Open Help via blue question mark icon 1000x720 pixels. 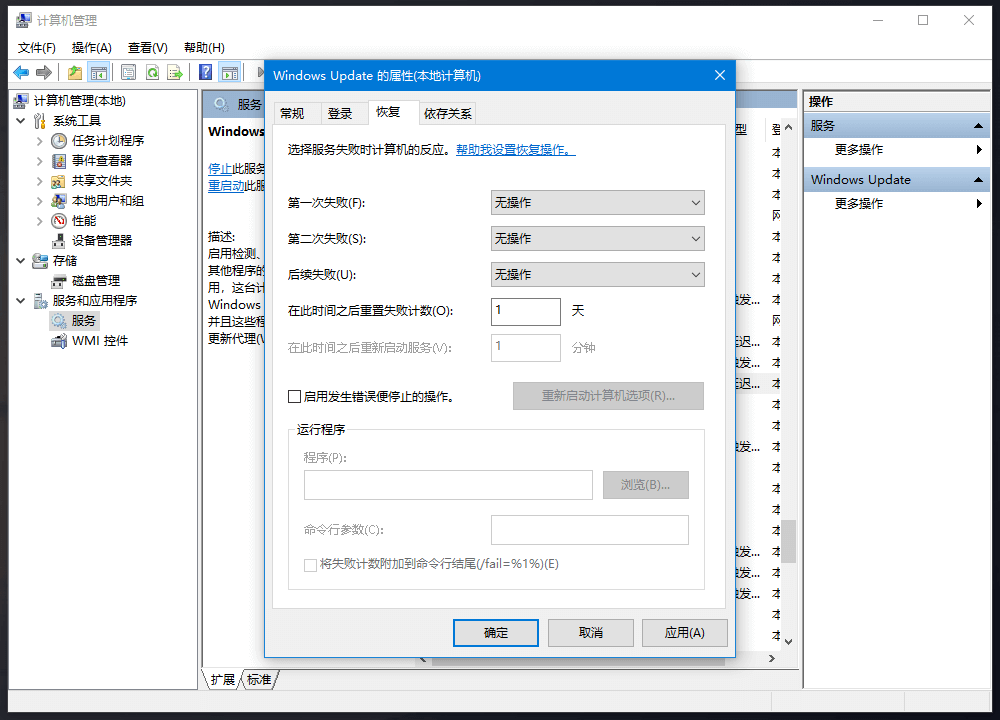pyautogui.click(x=205, y=72)
